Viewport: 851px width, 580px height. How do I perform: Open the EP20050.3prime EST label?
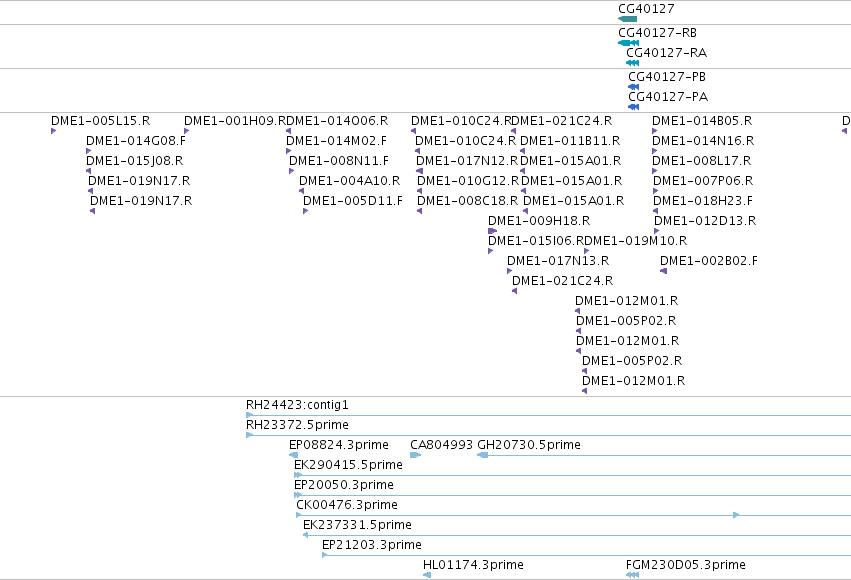pos(344,485)
